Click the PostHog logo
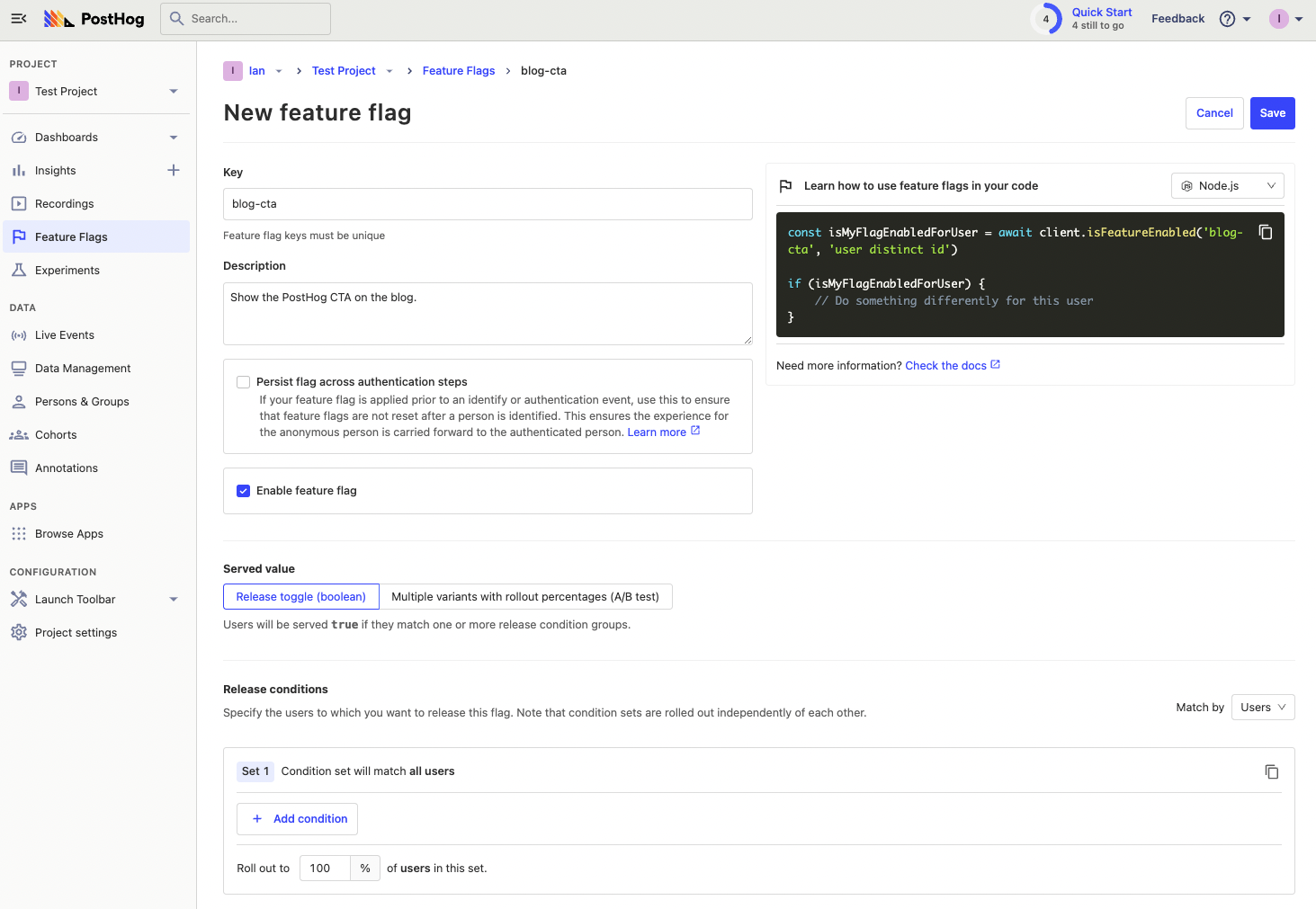 [94, 18]
